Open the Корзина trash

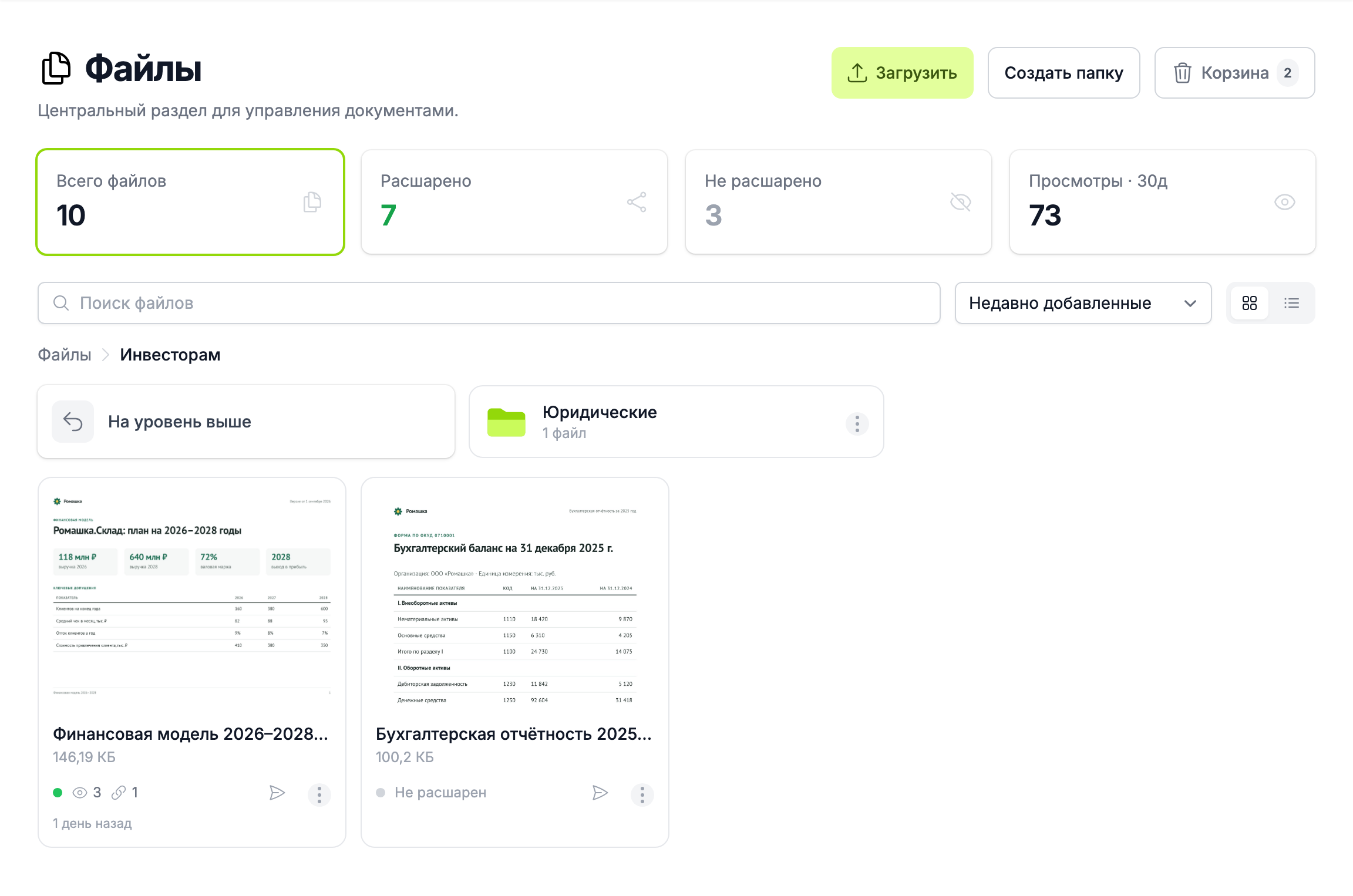coord(1234,73)
